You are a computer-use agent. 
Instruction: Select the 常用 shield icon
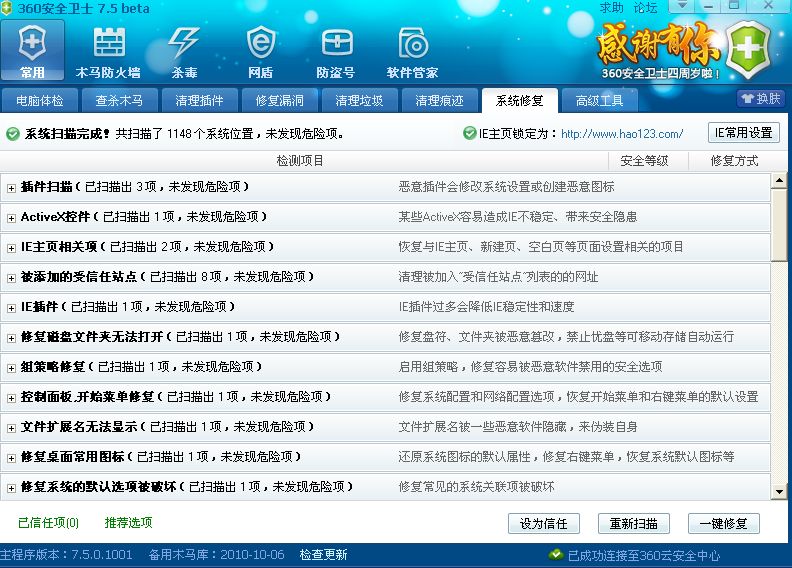point(32,49)
